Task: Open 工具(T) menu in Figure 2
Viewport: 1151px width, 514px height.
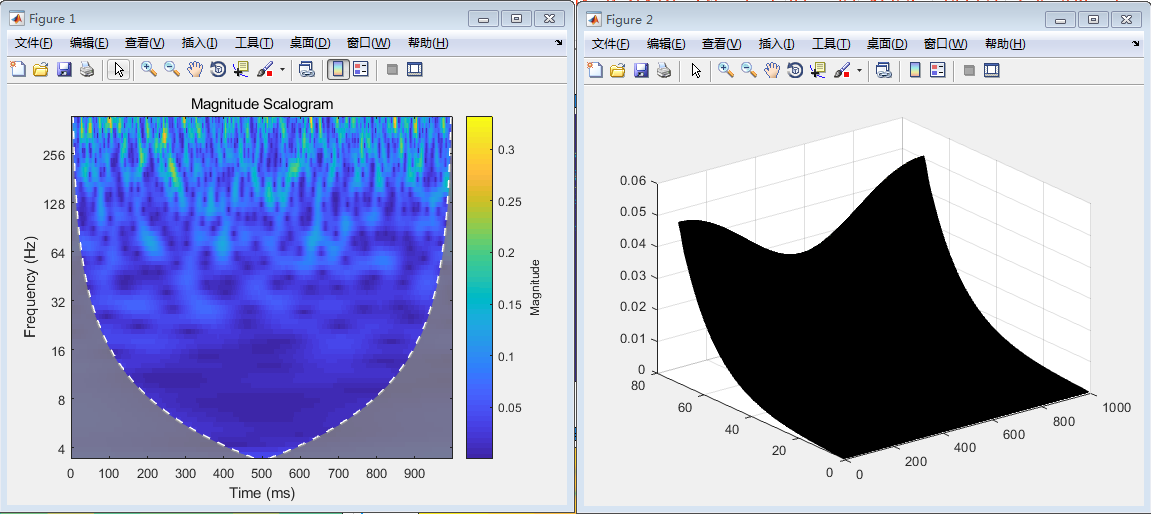Action: (x=831, y=44)
